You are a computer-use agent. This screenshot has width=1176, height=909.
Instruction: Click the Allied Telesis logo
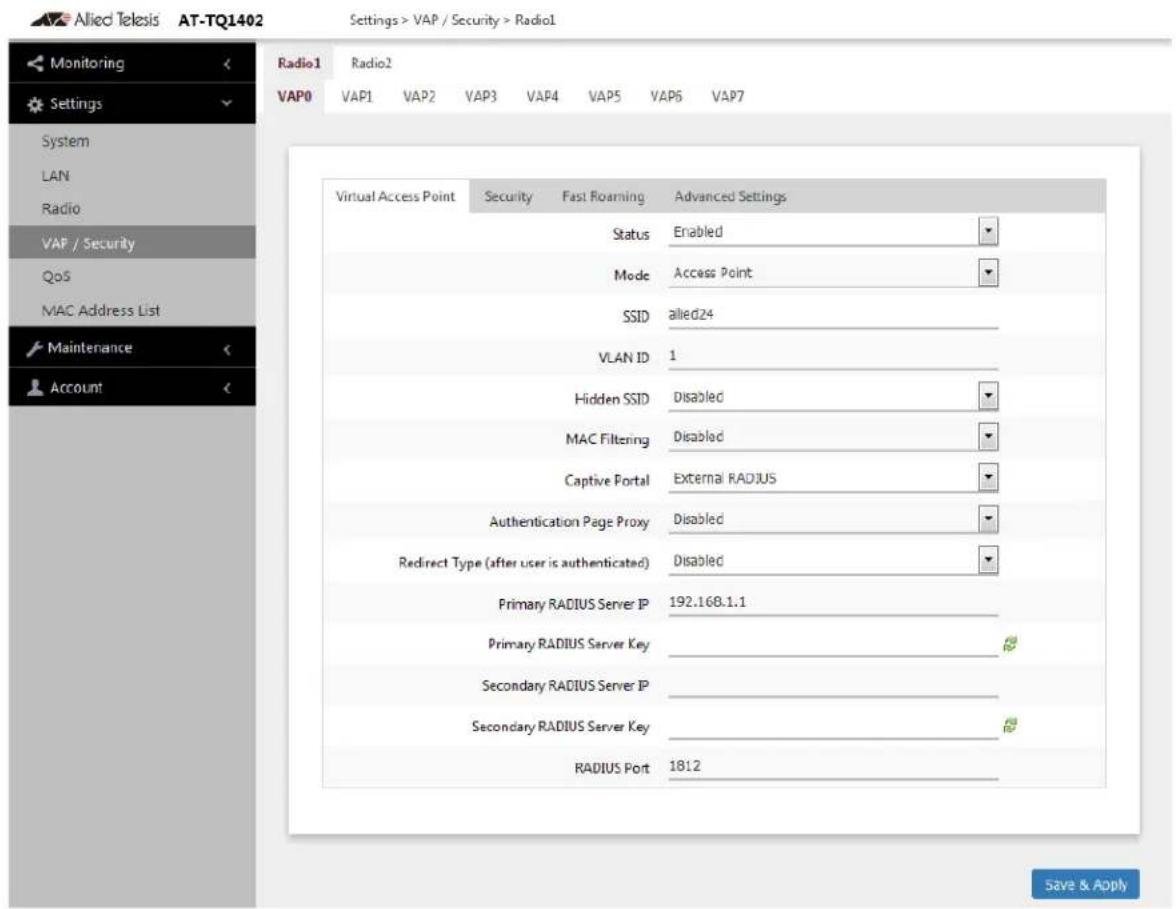point(94,20)
